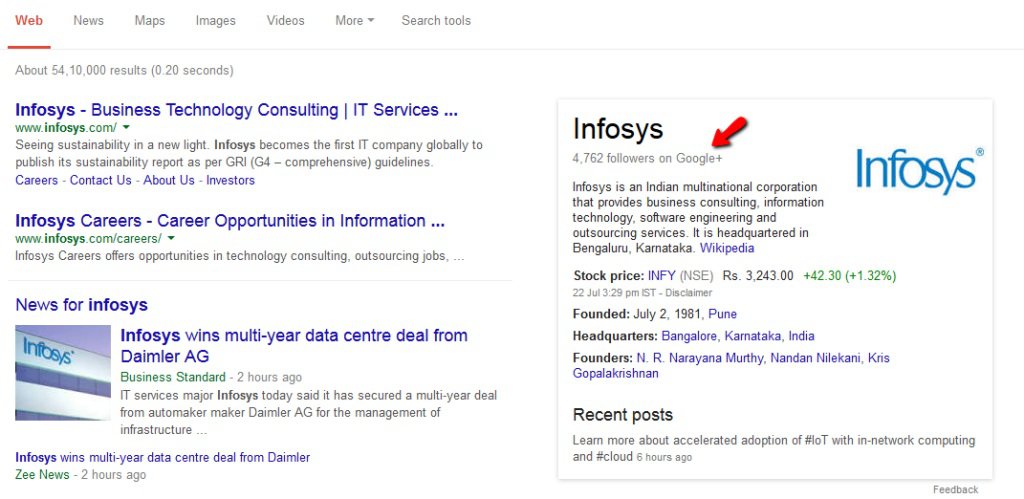1024x499 pixels.
Task: Expand the www.infosys.com/careers/ green arrow dropdown
Action: tap(171, 238)
